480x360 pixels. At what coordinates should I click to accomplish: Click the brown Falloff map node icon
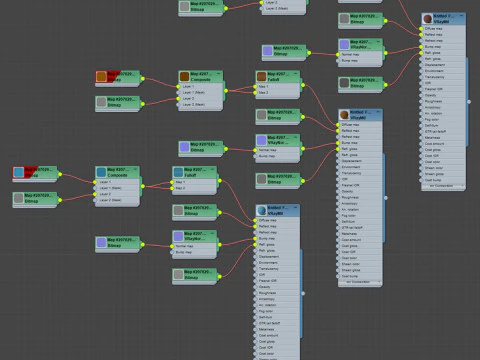coord(261,76)
